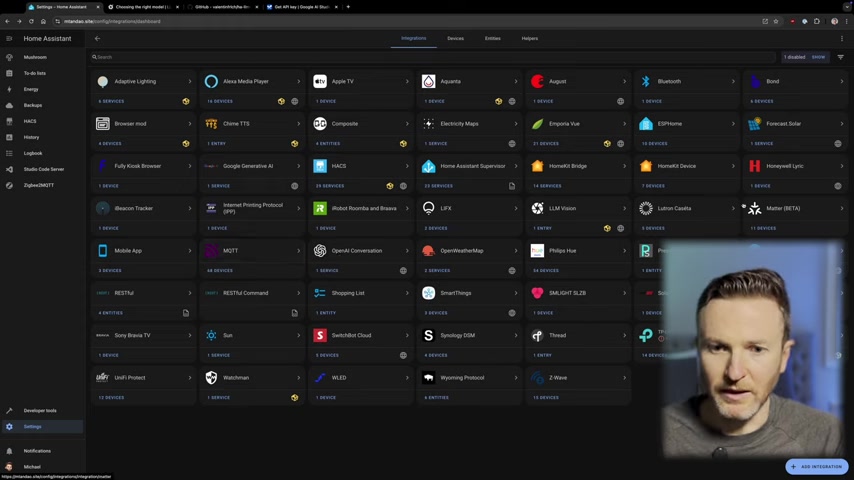854x480 pixels.
Task: Switch to the GitHub browser tab
Action: (224, 7)
